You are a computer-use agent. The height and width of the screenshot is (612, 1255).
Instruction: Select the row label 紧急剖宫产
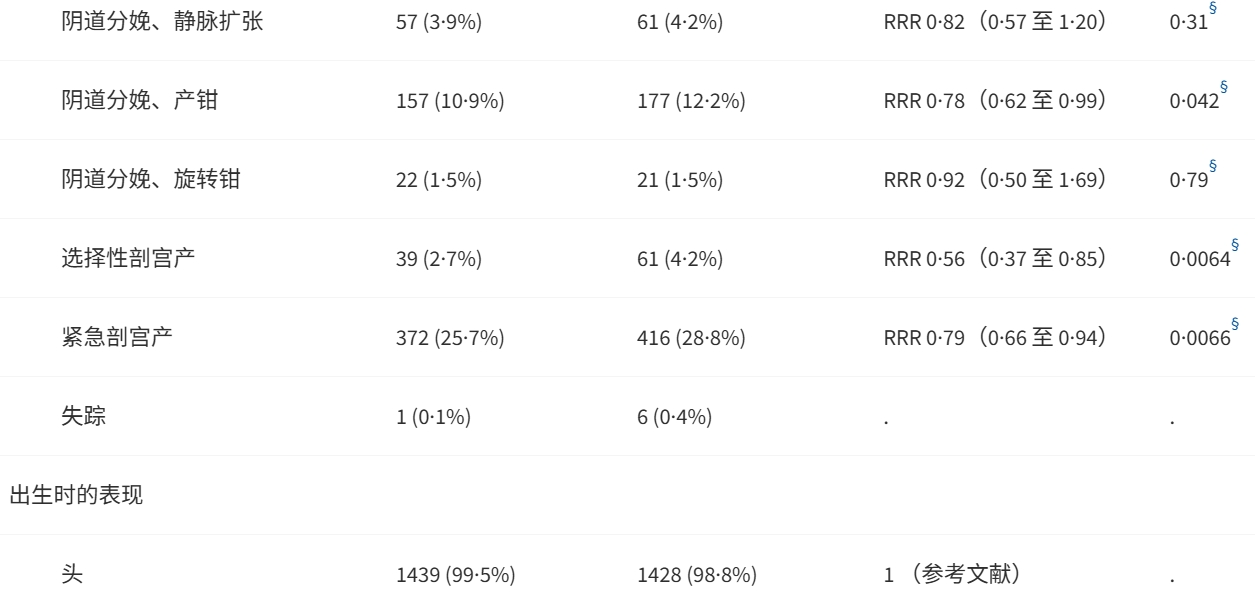pyautogui.click(x=117, y=338)
